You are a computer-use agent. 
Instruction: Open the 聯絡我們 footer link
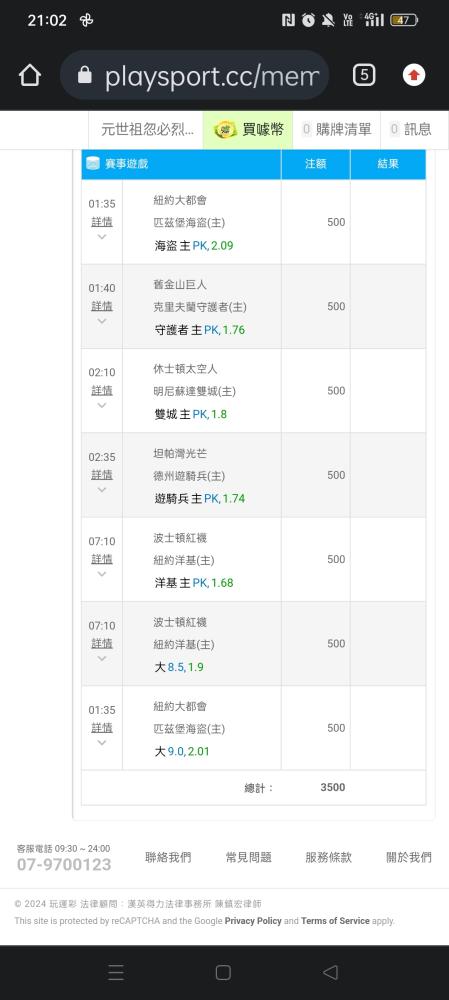click(x=168, y=857)
